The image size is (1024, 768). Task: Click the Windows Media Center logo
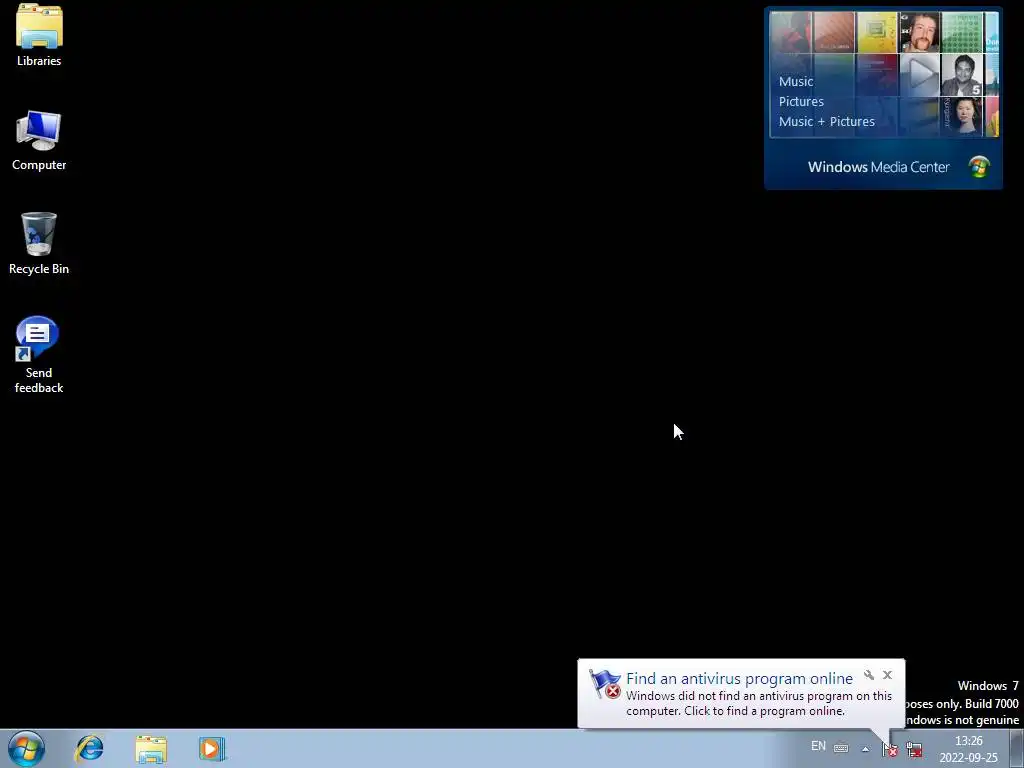click(x=979, y=167)
